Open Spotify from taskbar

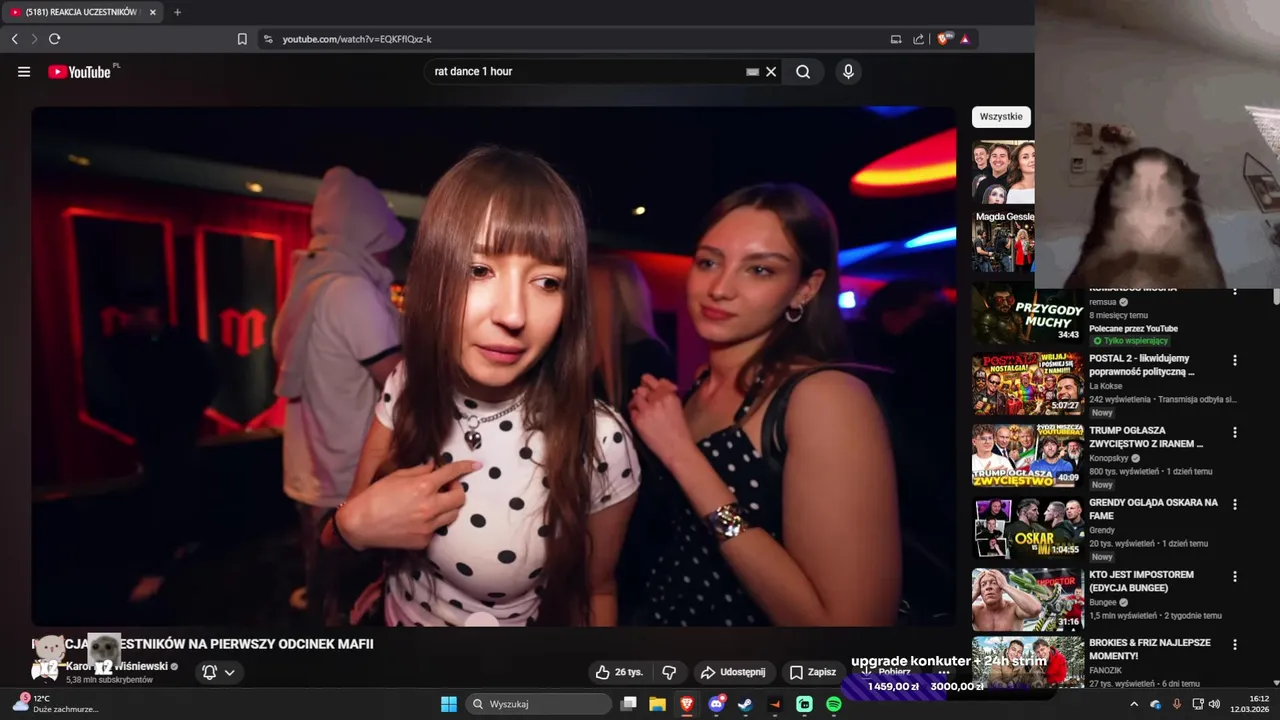click(834, 704)
